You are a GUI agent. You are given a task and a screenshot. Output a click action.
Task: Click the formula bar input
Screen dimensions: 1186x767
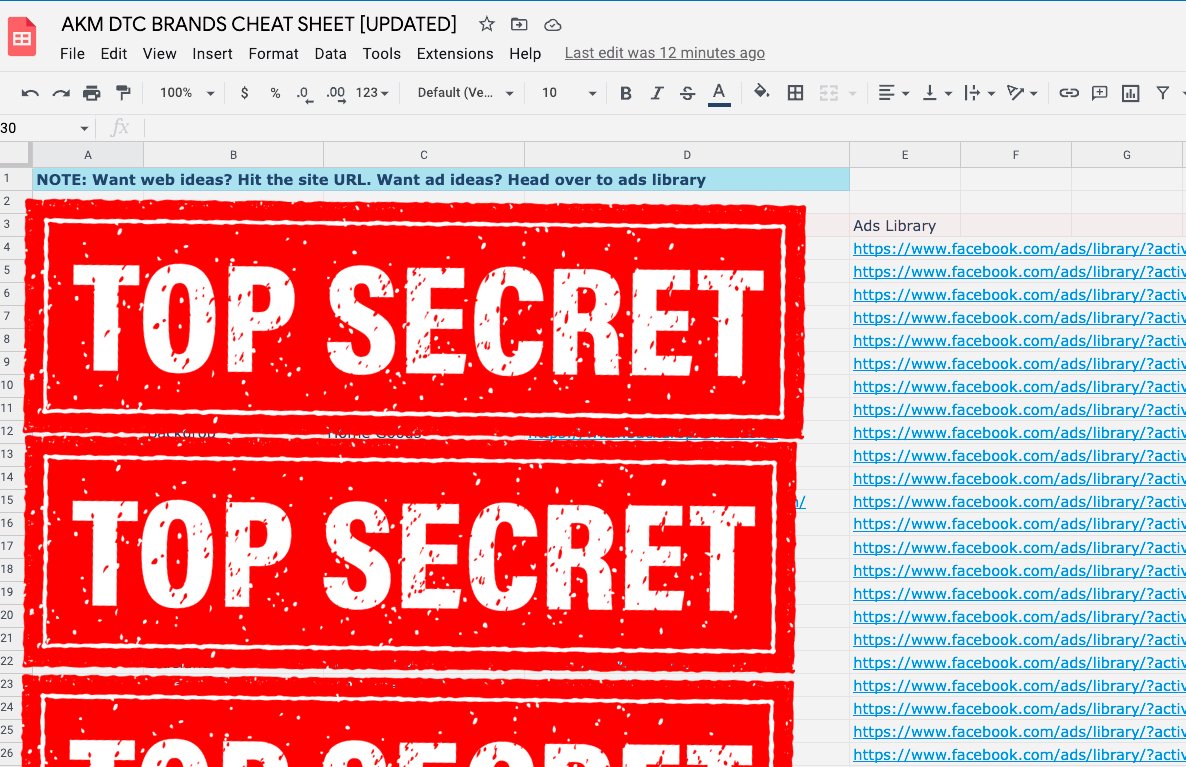click(664, 128)
